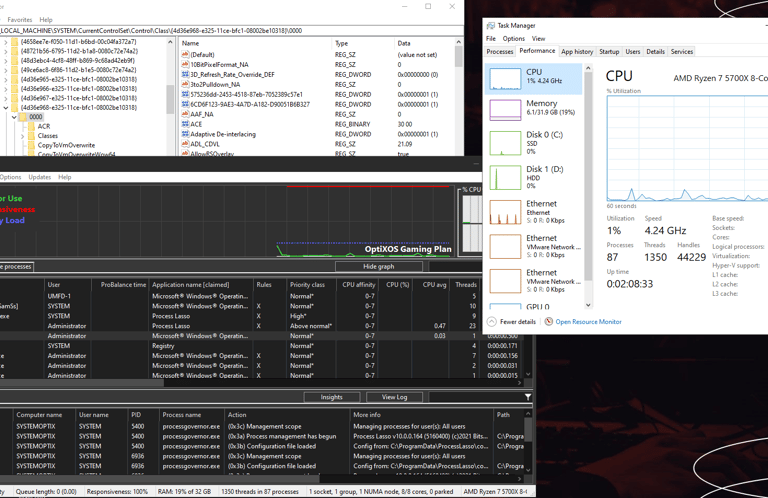Click the AAF_NA string value icon
This screenshot has width=768, height=498.
pos(185,114)
